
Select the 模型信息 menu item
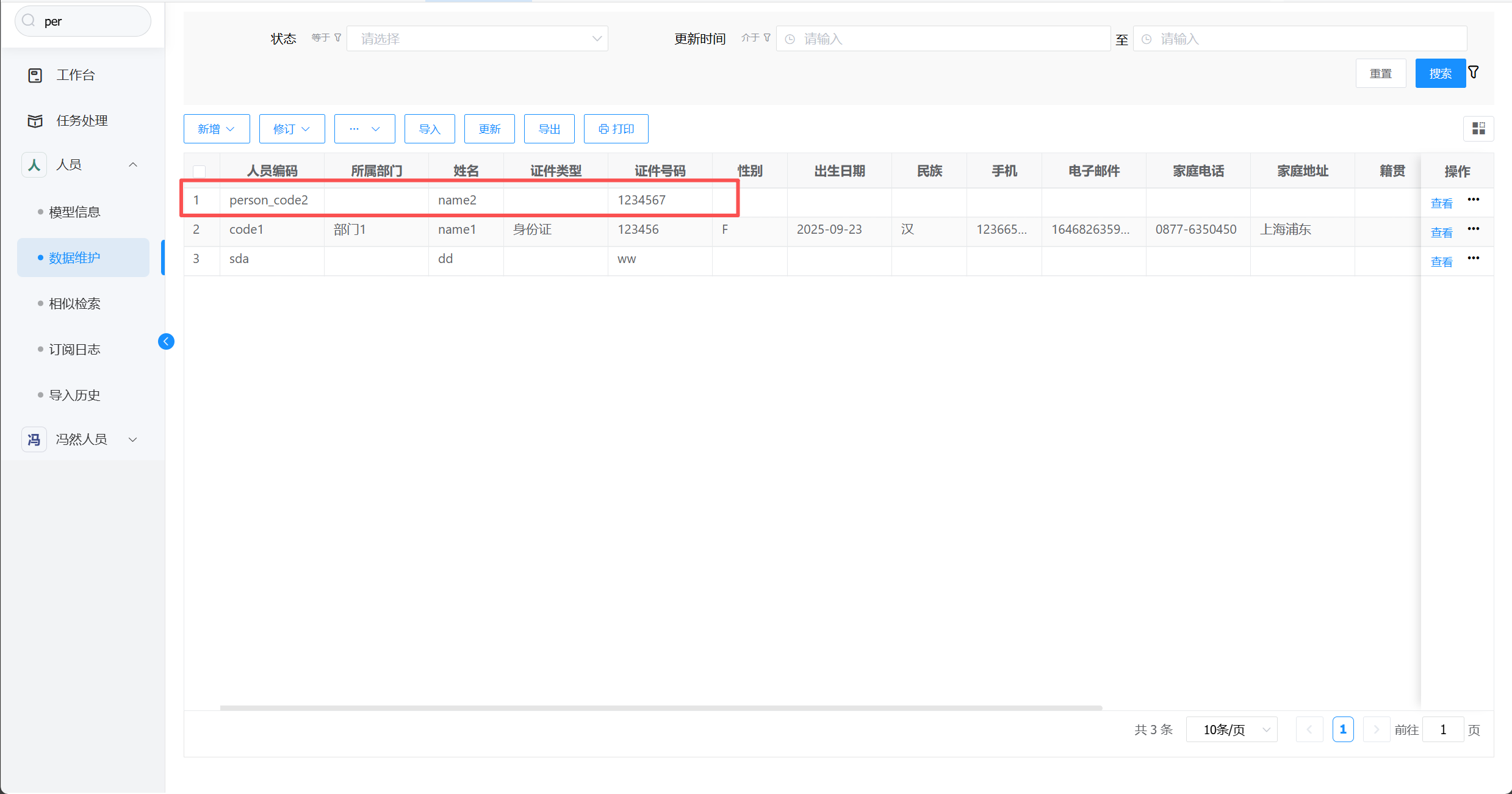pyautogui.click(x=74, y=212)
